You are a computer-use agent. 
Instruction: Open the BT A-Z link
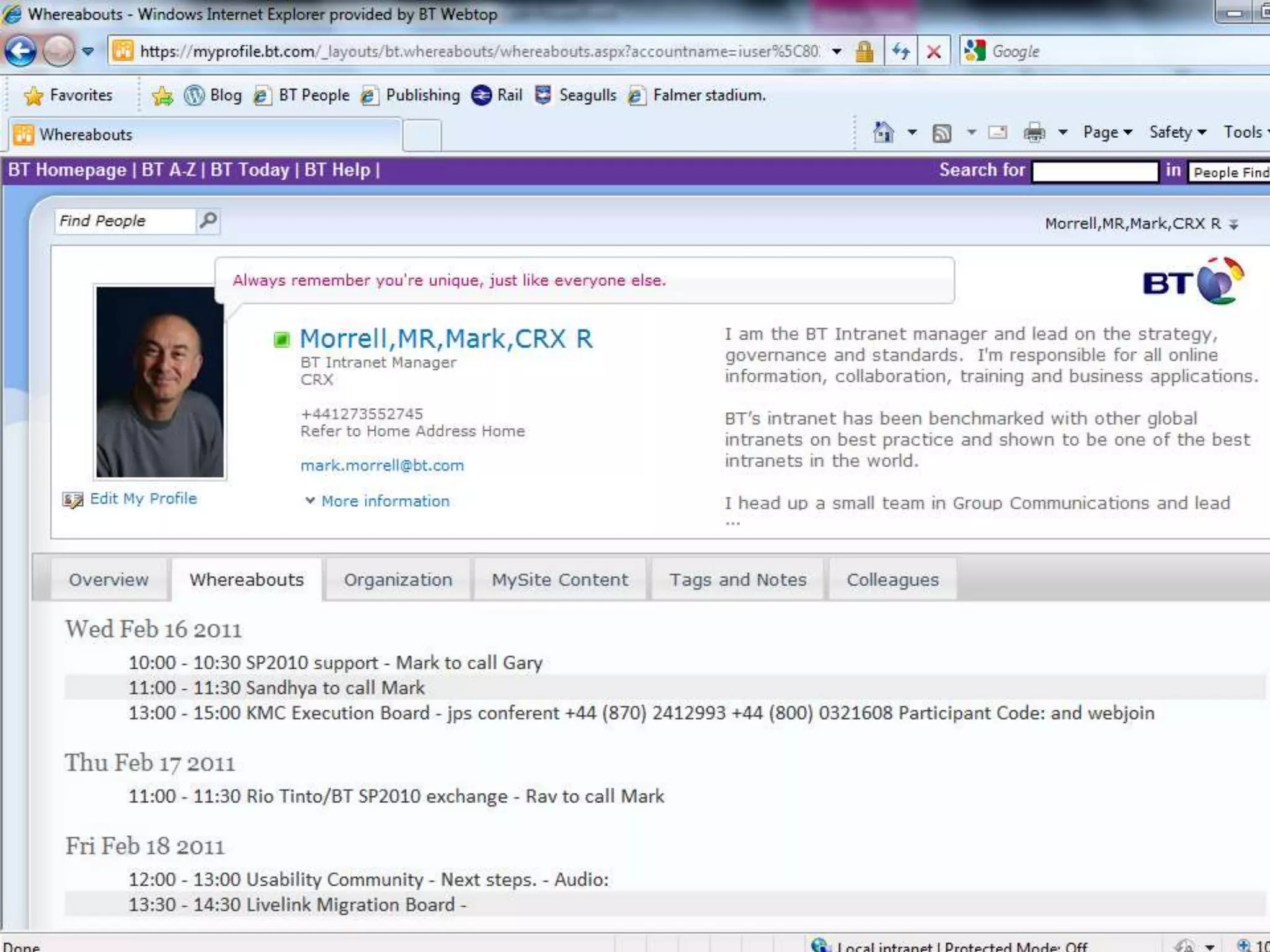(x=169, y=170)
